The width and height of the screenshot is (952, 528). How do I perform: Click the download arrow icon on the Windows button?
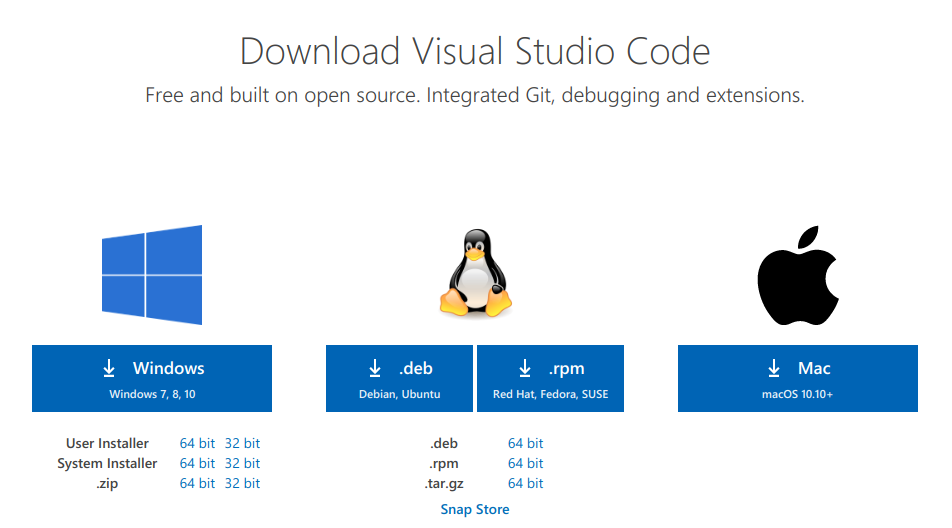(109, 368)
